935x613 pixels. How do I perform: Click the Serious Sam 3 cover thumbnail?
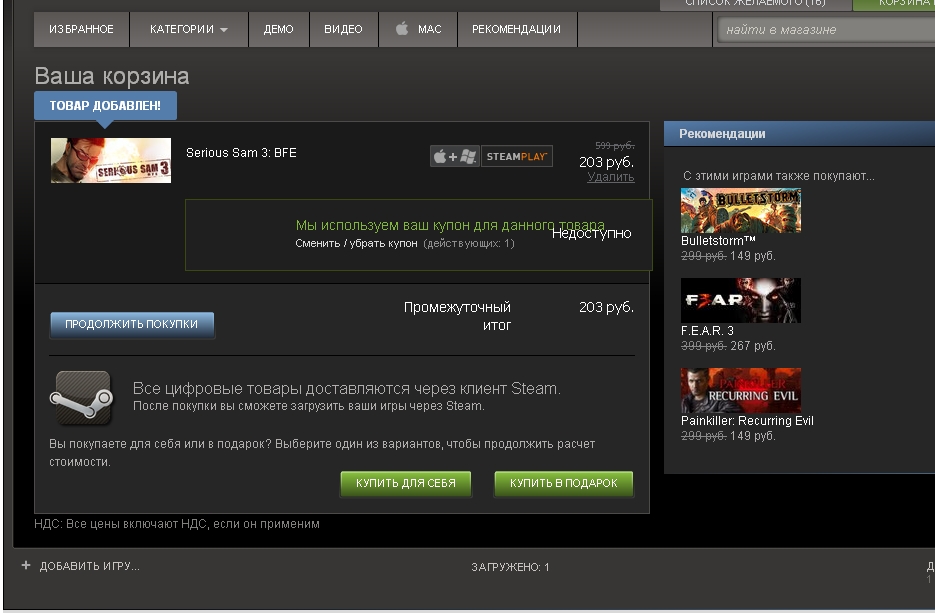click(111, 160)
